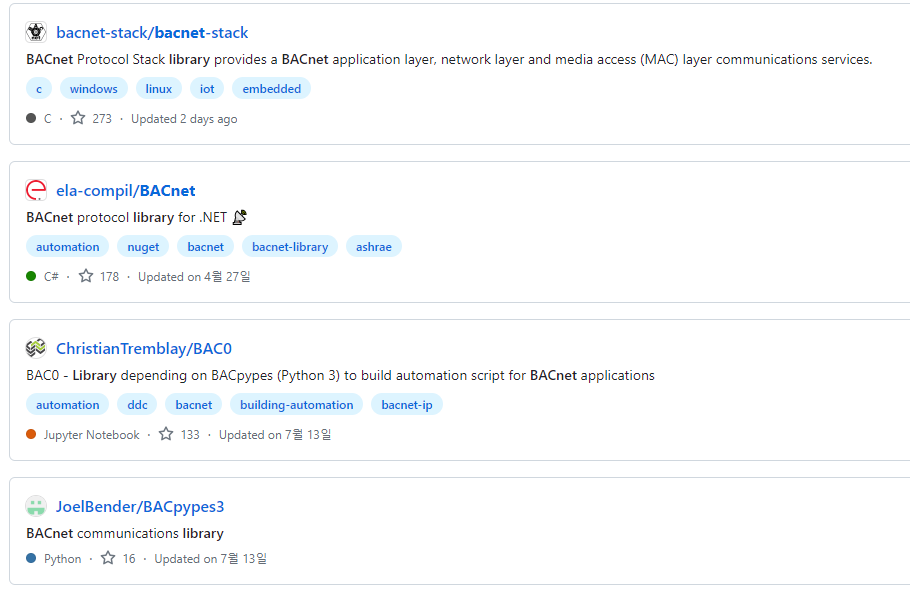Click 'Updated 2 days ago' text
Viewport: 910px width, 592px height.
(x=184, y=119)
